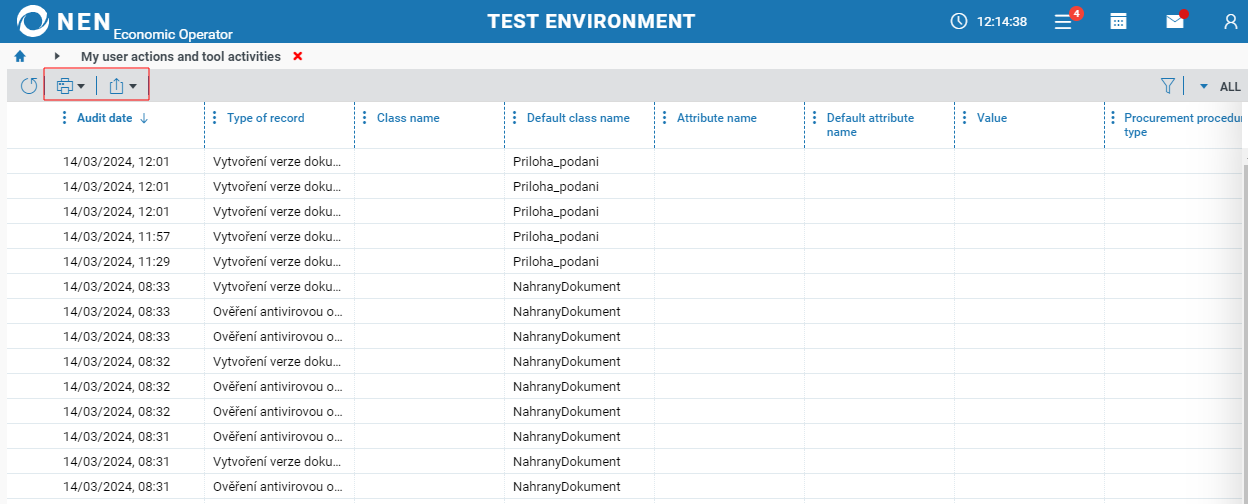This screenshot has width=1248, height=504.
Task: Expand the ALL filter dropdown arrow
Action: coord(1204,87)
